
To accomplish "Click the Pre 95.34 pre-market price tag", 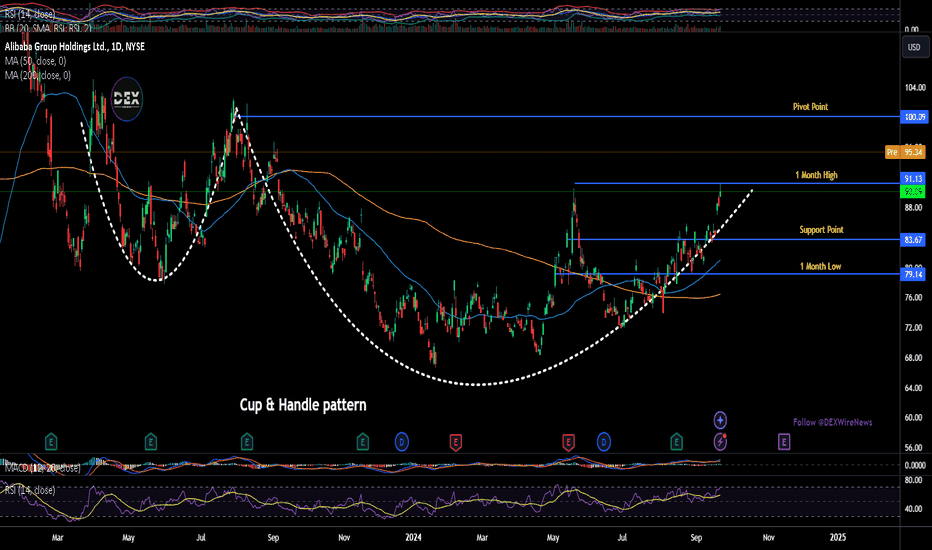I will pyautogui.click(x=905, y=152).
